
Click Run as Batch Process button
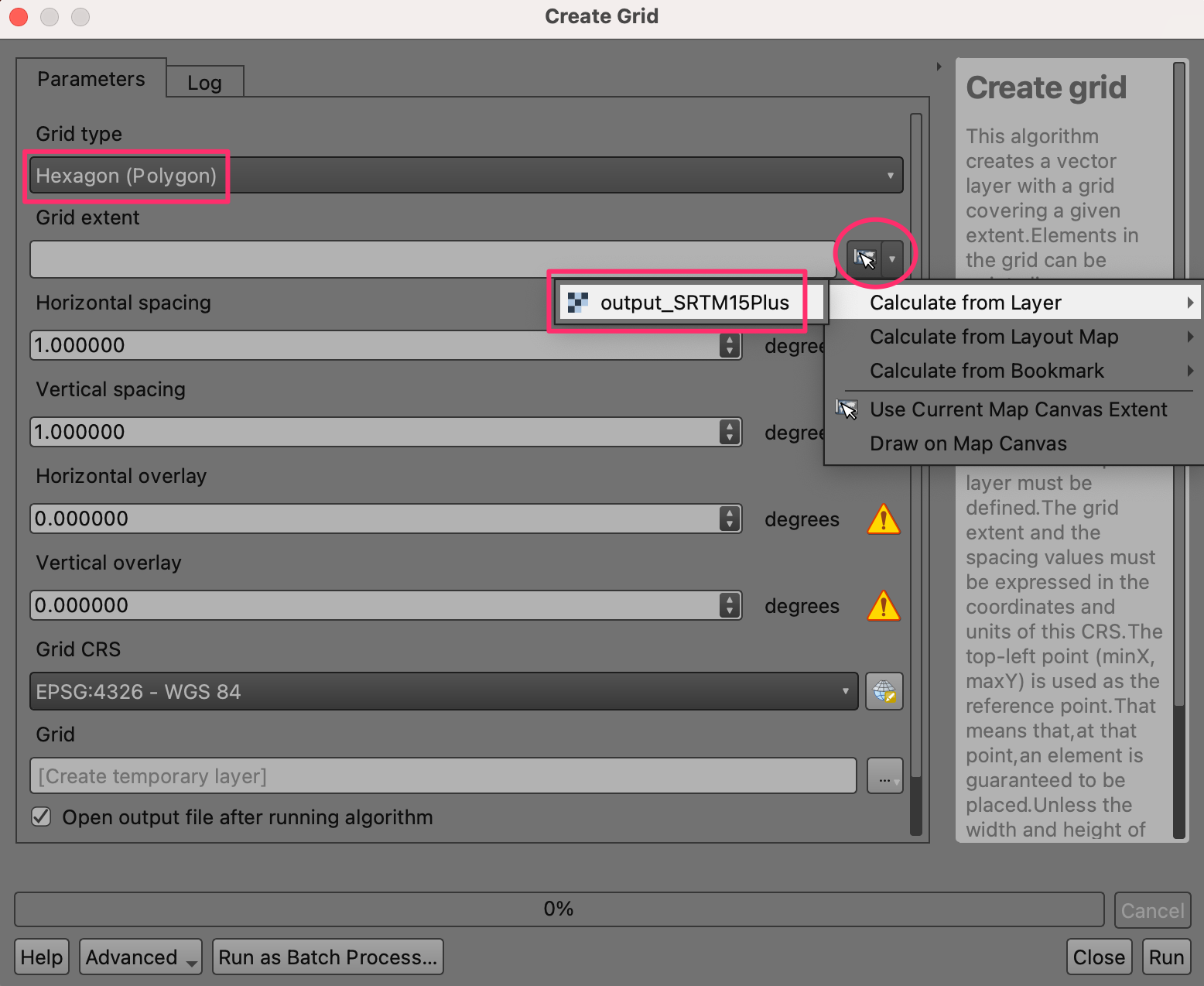327,957
